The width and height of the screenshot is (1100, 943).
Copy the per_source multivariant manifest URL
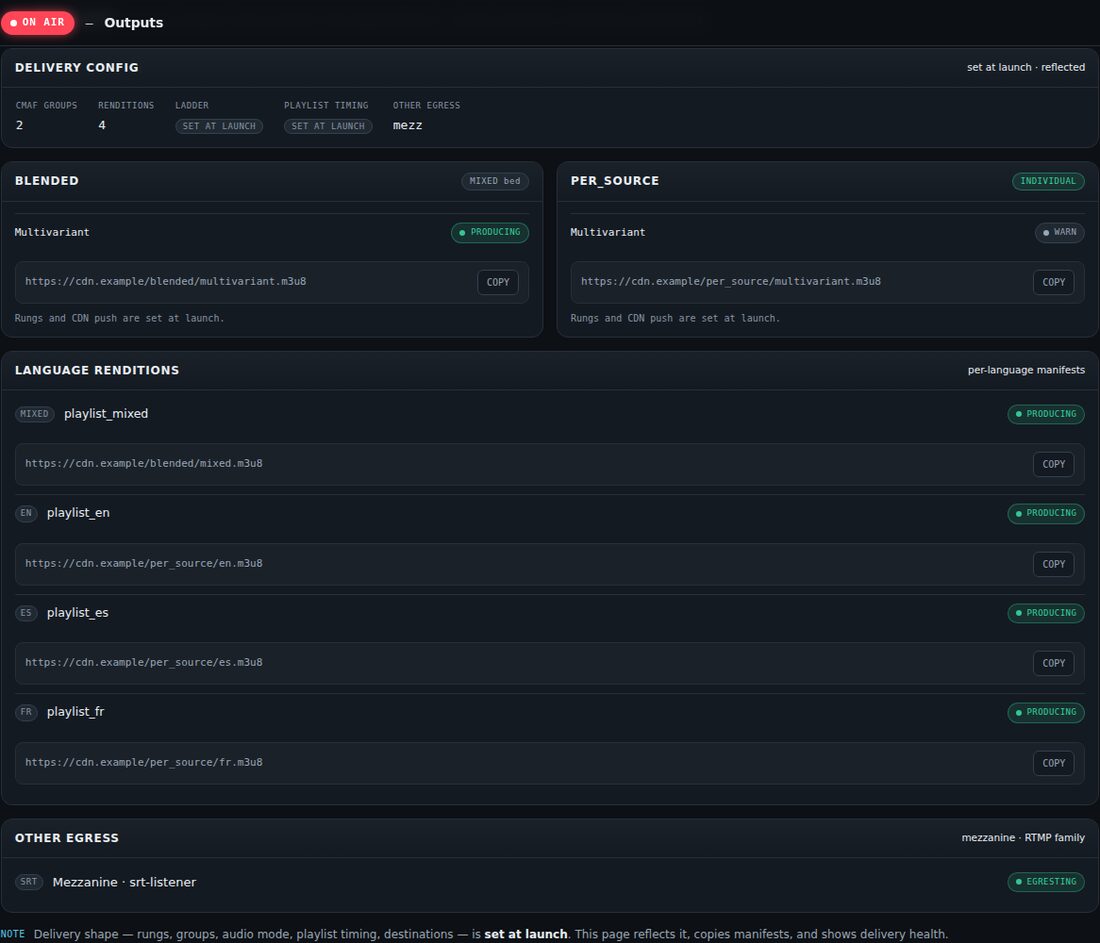tap(1053, 282)
